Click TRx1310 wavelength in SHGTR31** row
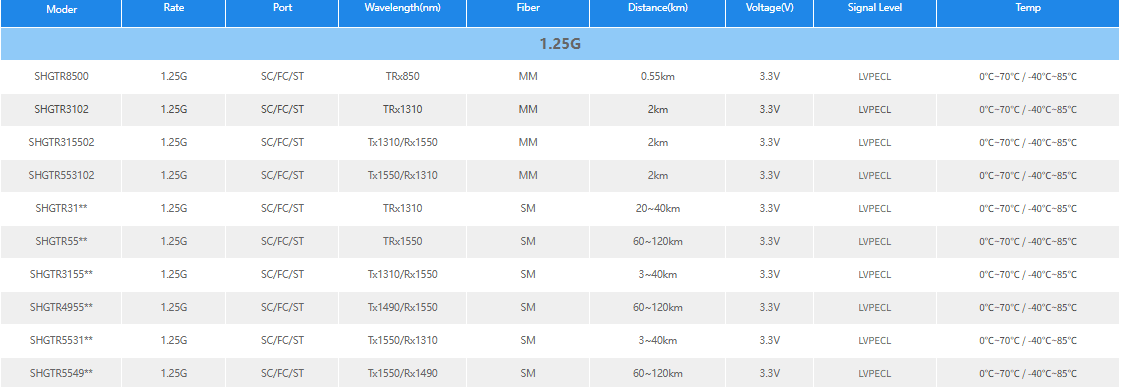1121x387 pixels. tap(403, 208)
